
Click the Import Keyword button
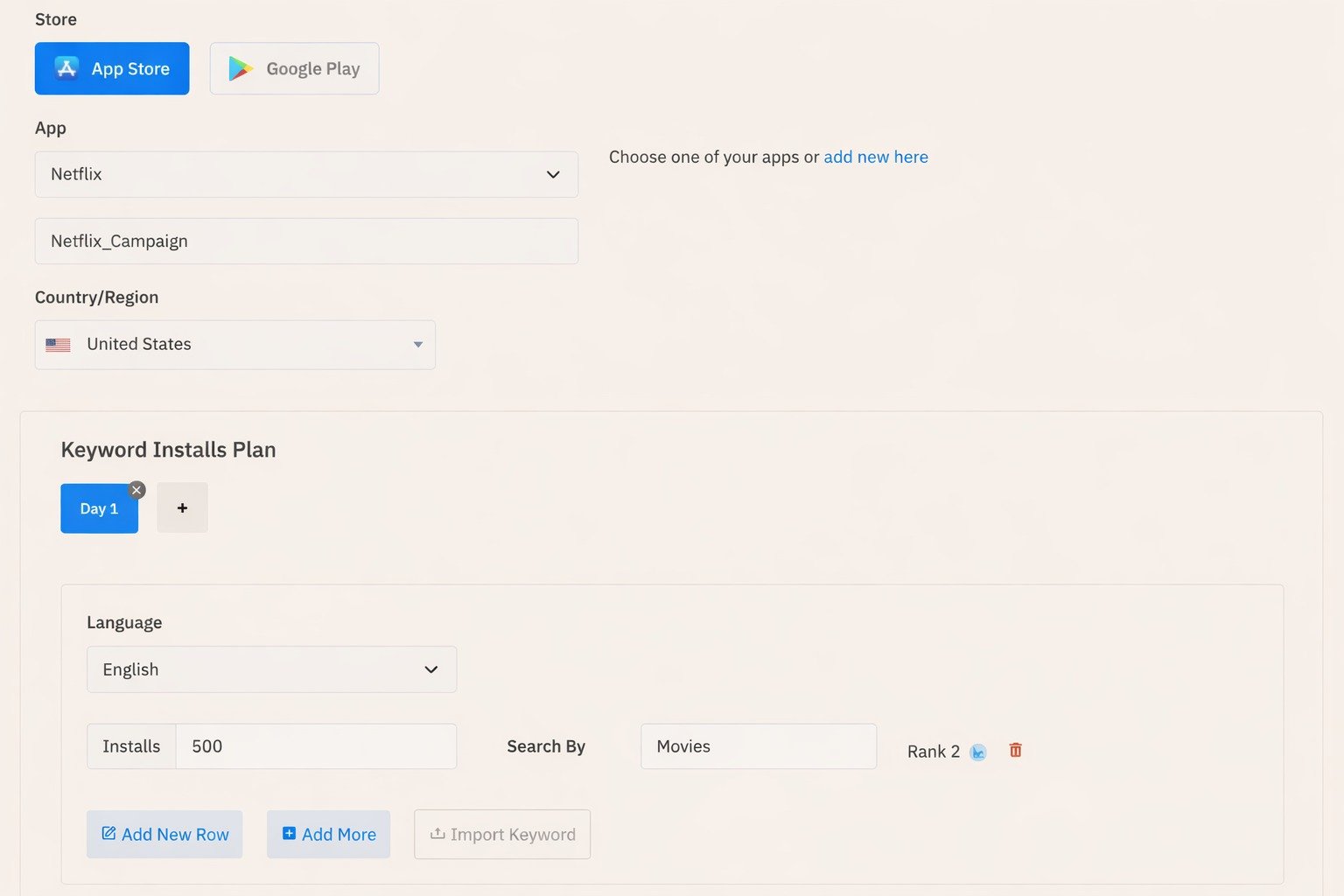[502, 834]
